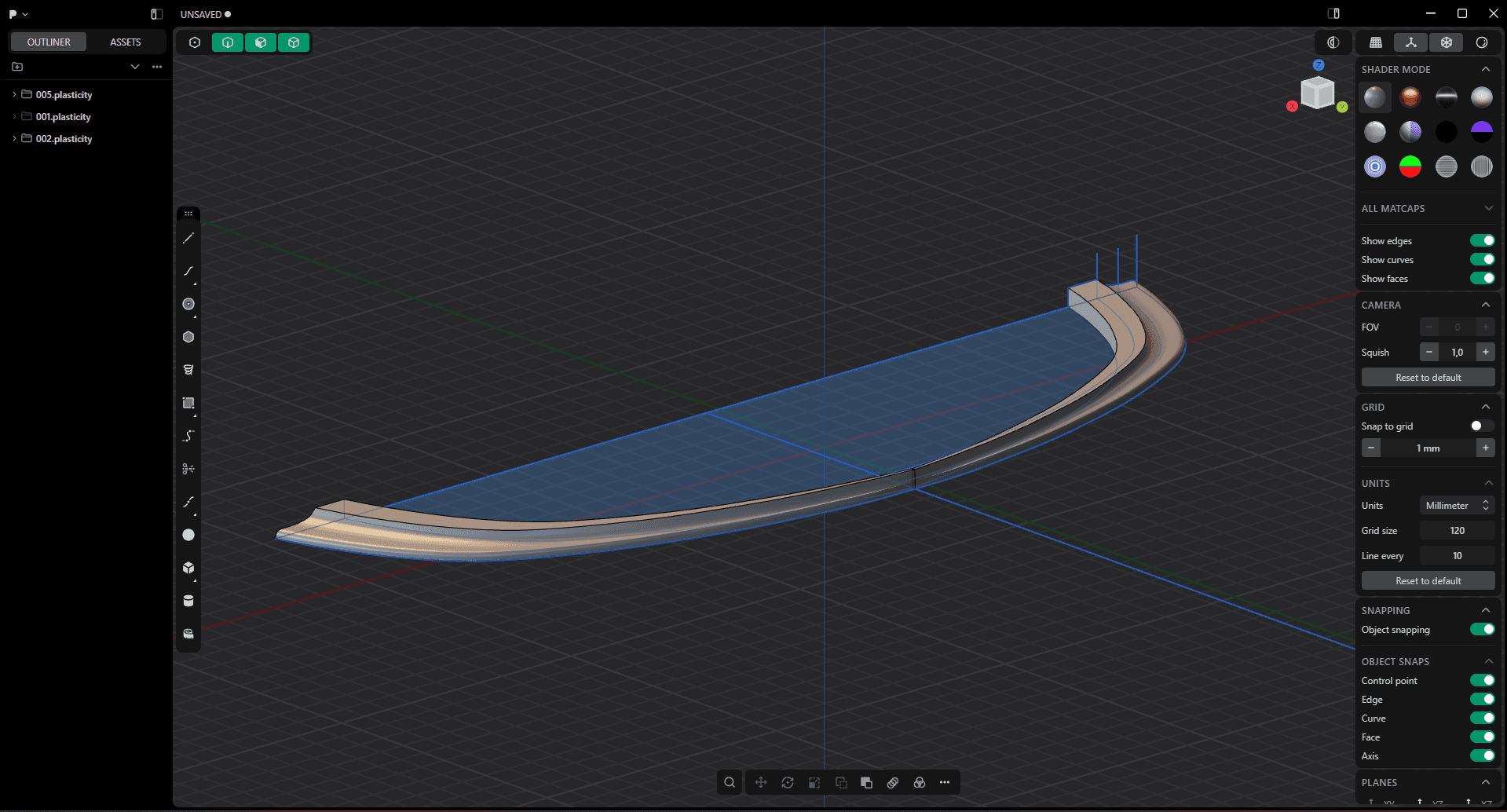The height and width of the screenshot is (812, 1507).
Task: Reset camera settings to default
Action: (x=1428, y=378)
